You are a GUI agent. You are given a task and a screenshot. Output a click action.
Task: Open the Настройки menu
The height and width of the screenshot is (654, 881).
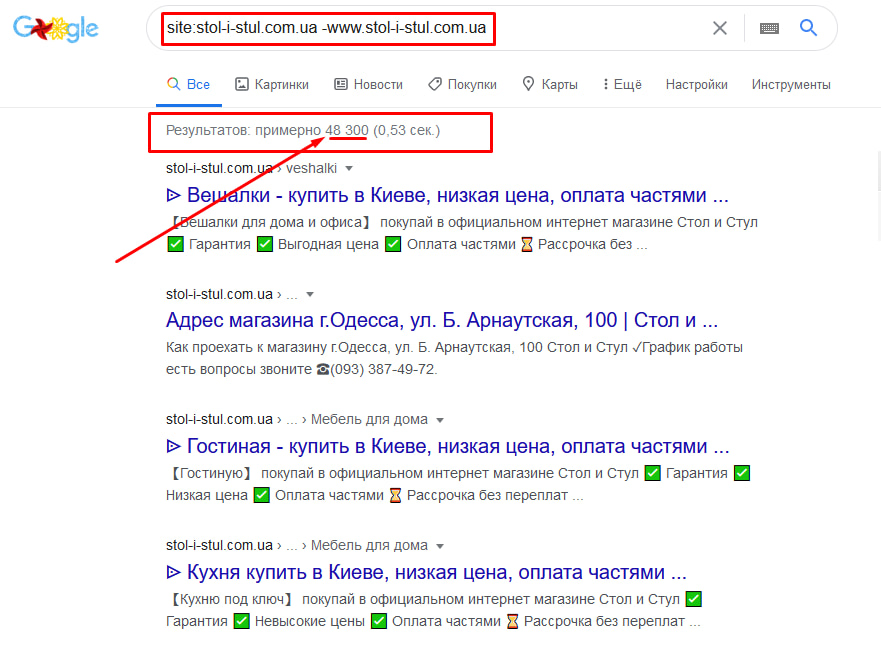(696, 84)
